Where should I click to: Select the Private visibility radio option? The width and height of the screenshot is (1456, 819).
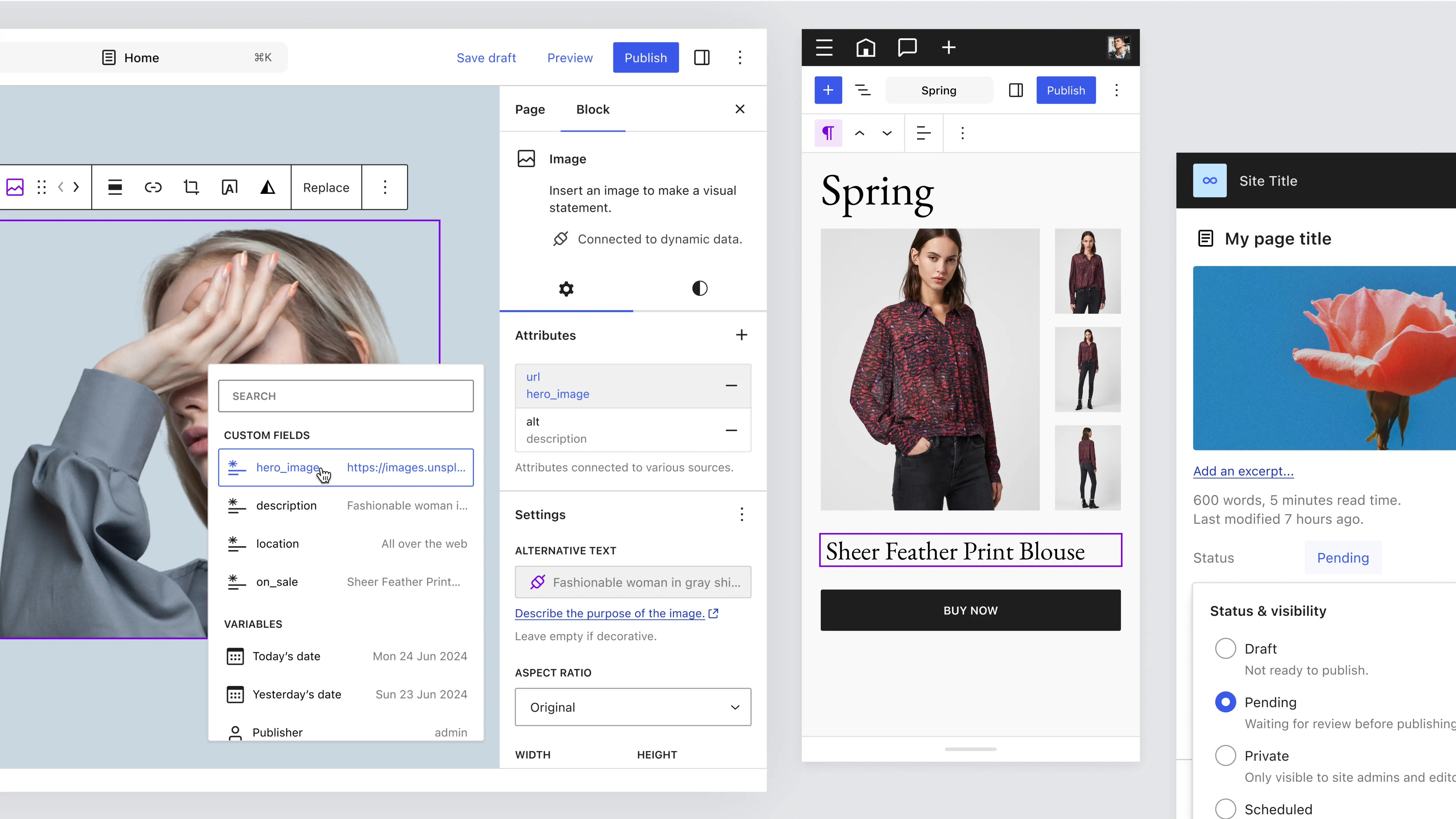pos(1225,755)
